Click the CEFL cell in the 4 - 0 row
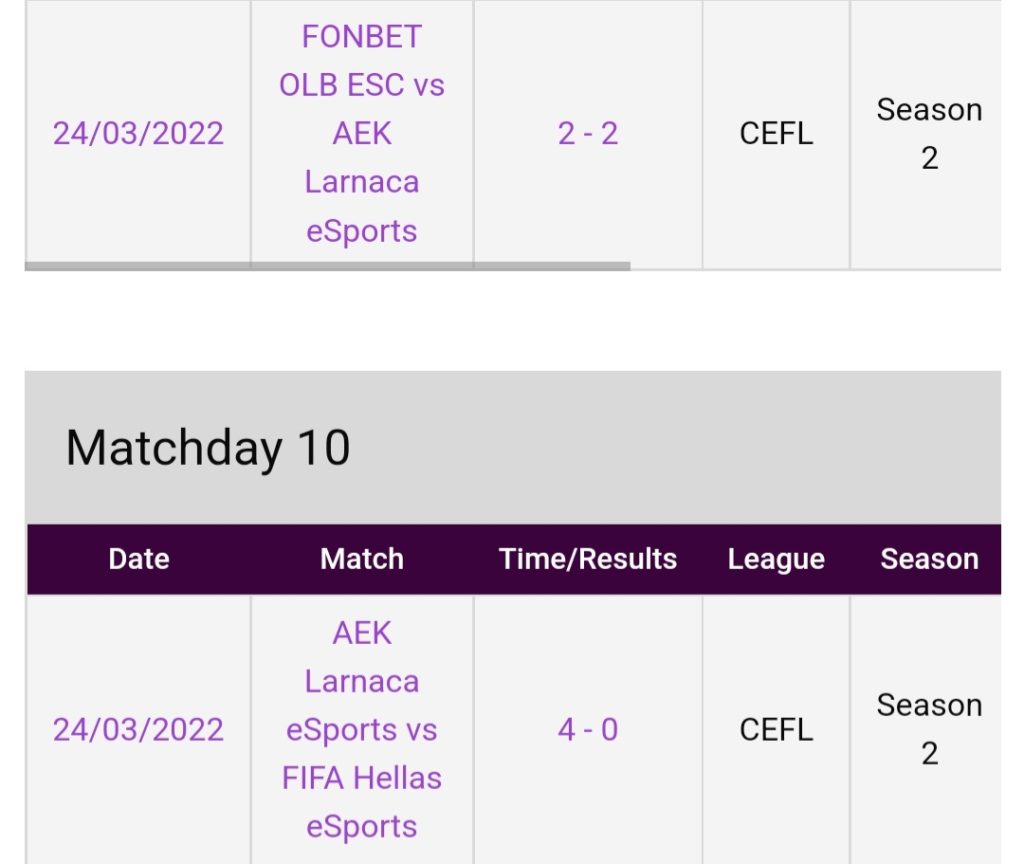1024x864 pixels. 776,729
